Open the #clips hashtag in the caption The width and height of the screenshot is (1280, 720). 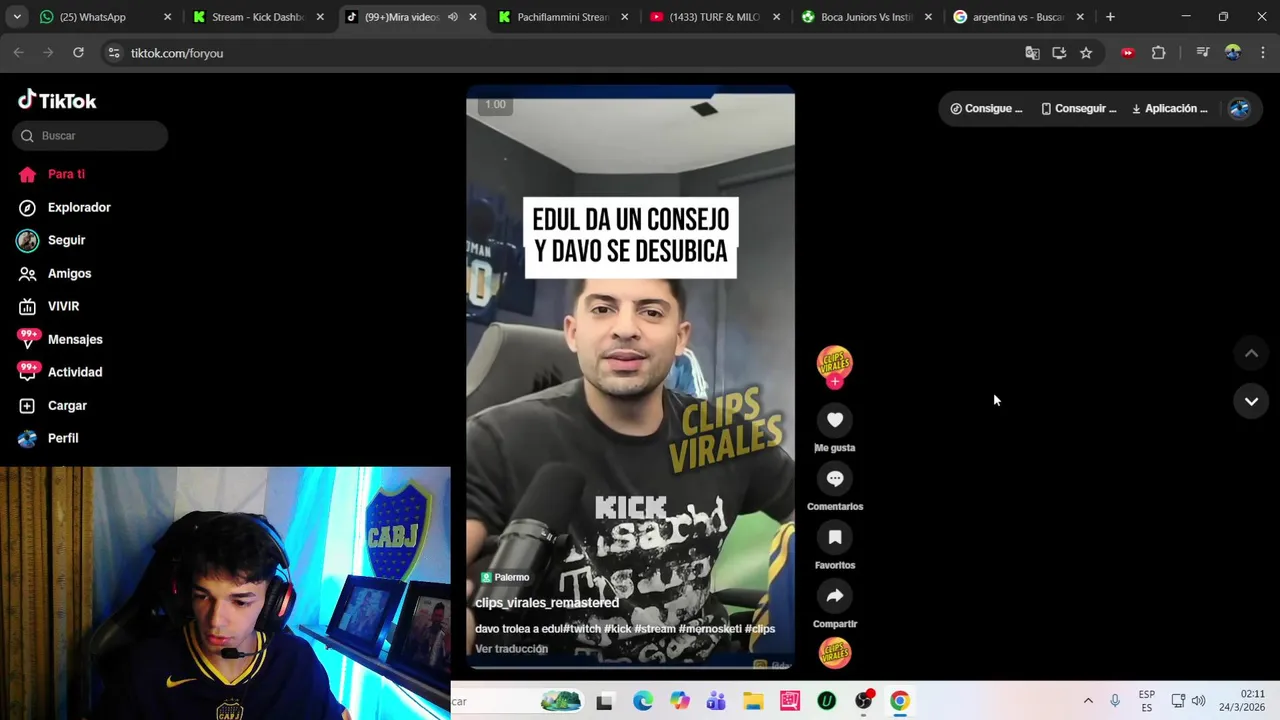[760, 629]
